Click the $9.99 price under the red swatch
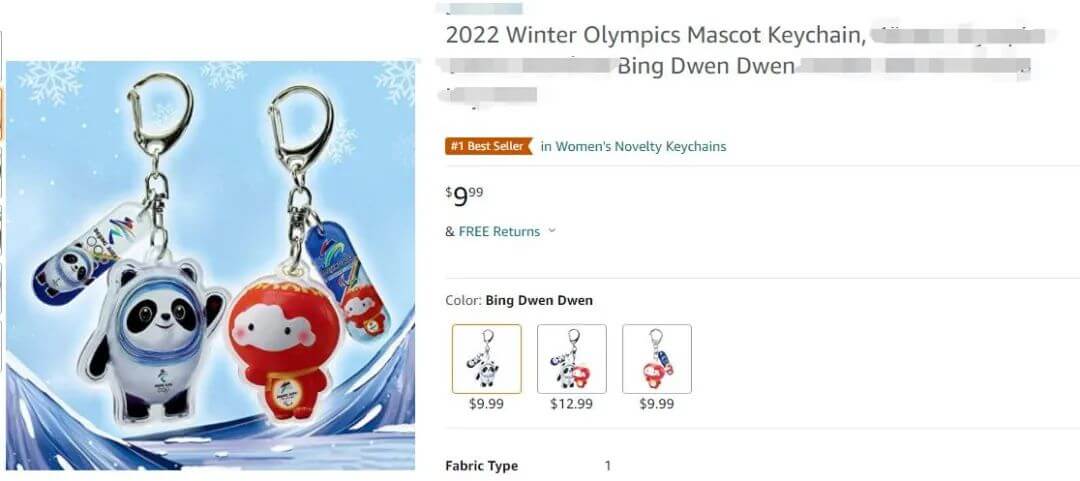This screenshot has width=1080, height=481. tap(656, 404)
